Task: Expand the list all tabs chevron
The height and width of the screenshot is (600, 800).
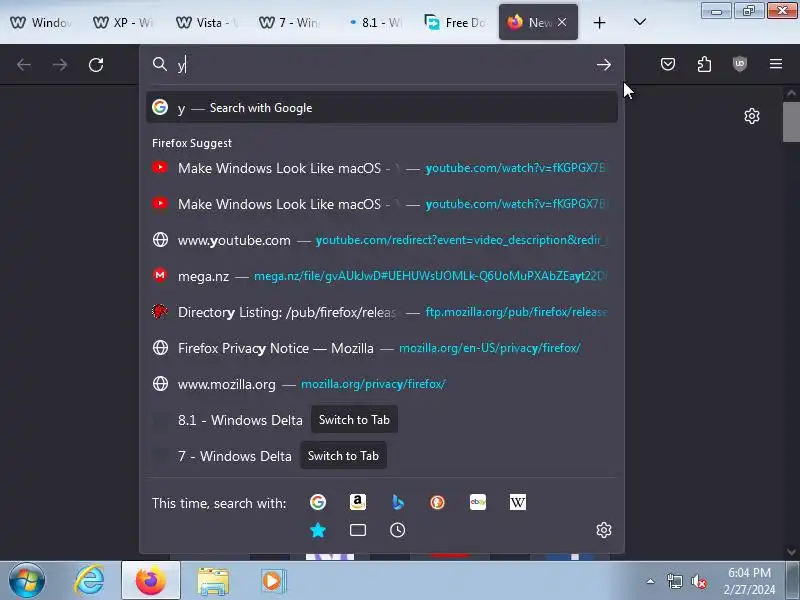Action: pyautogui.click(x=639, y=22)
